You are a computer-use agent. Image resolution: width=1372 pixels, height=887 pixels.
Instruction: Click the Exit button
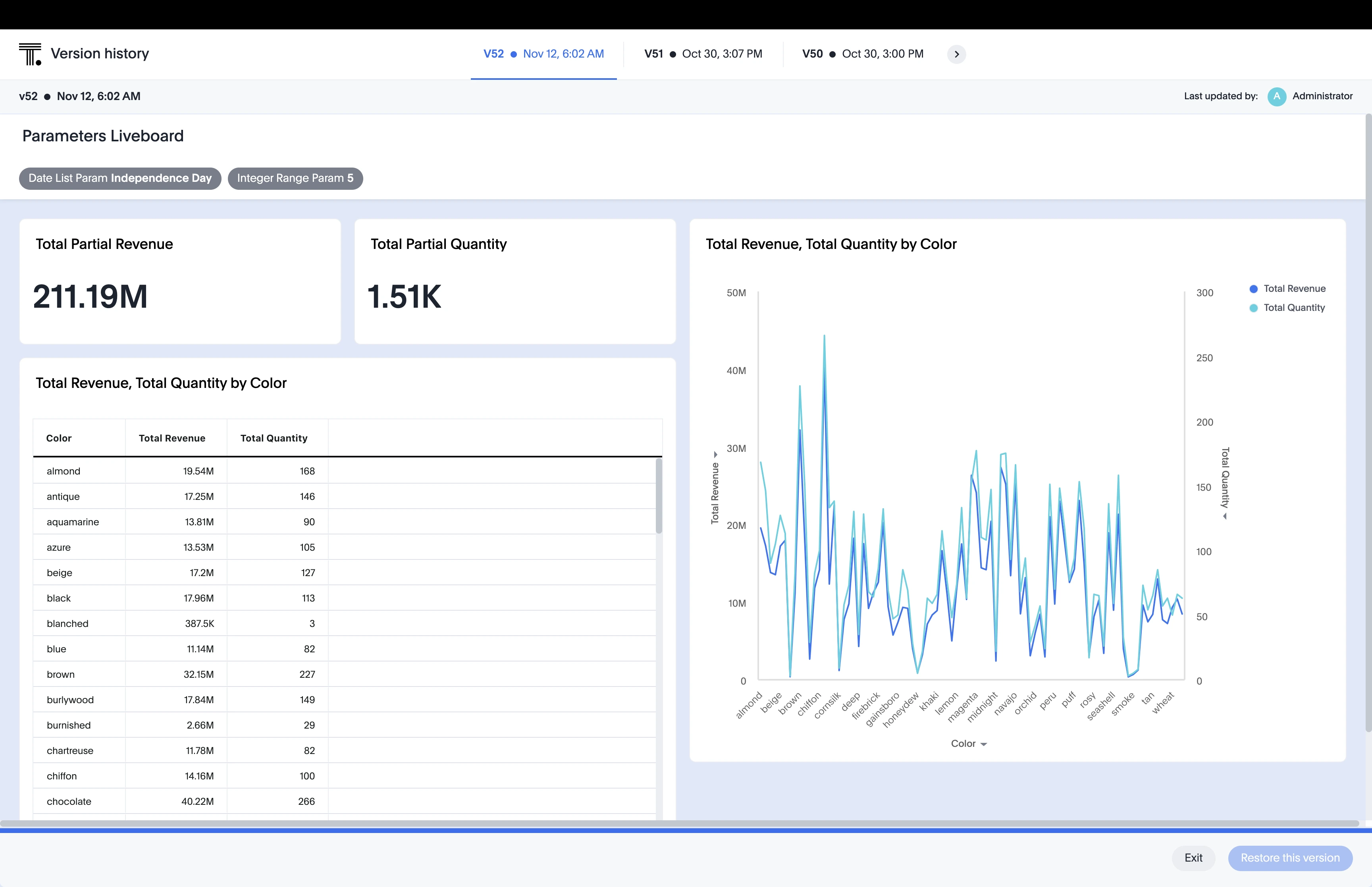[1193, 858]
